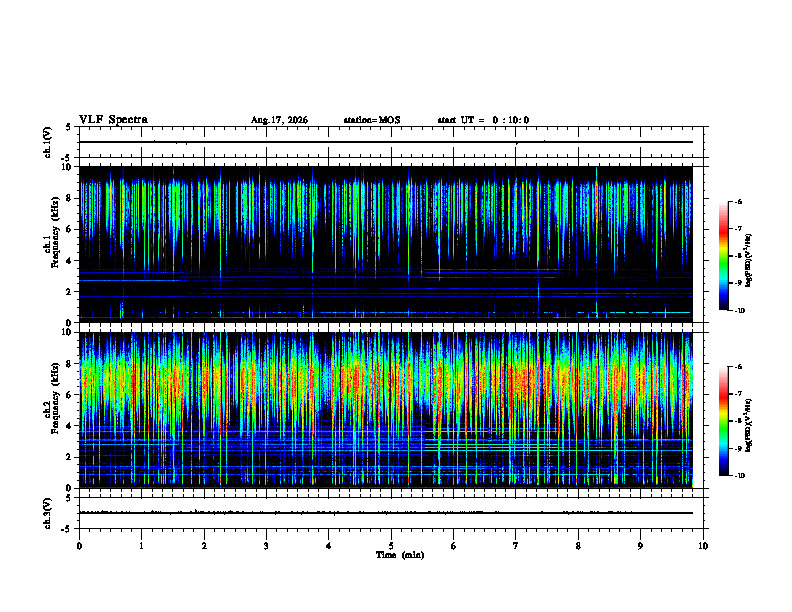Click inside the ch.1 spectrogram panel
This screenshot has height=612, width=792.
[x=386, y=244]
